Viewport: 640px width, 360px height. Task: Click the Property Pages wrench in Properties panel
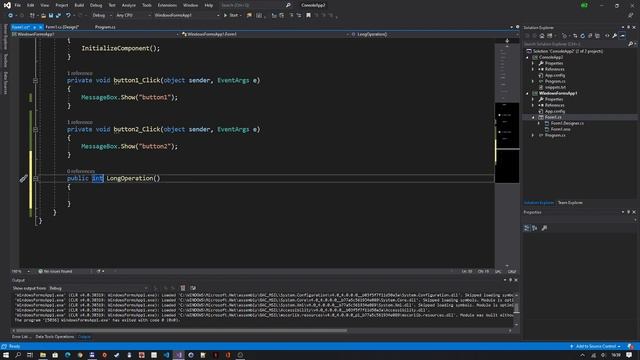point(544,228)
